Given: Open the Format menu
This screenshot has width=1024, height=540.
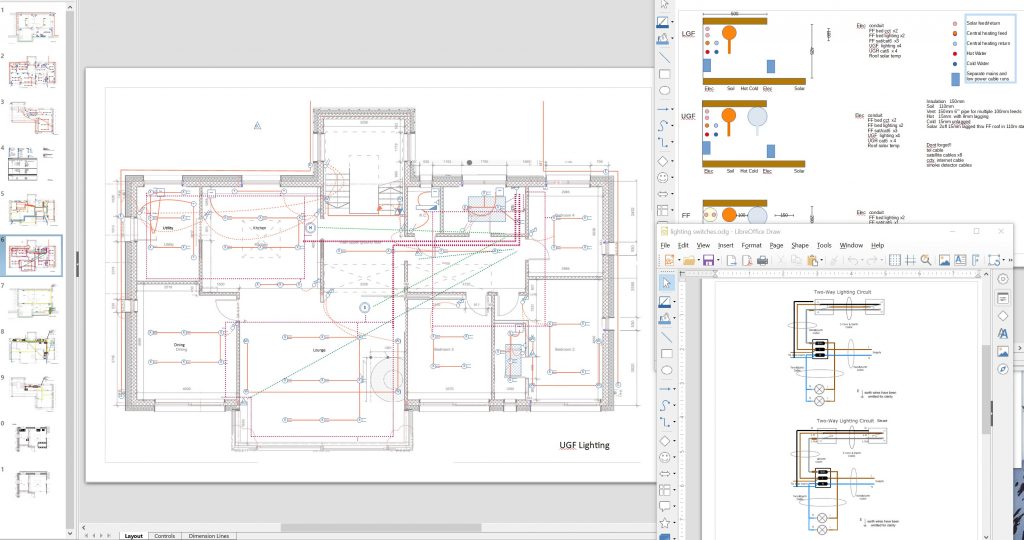Looking at the screenshot, I should 753,245.
